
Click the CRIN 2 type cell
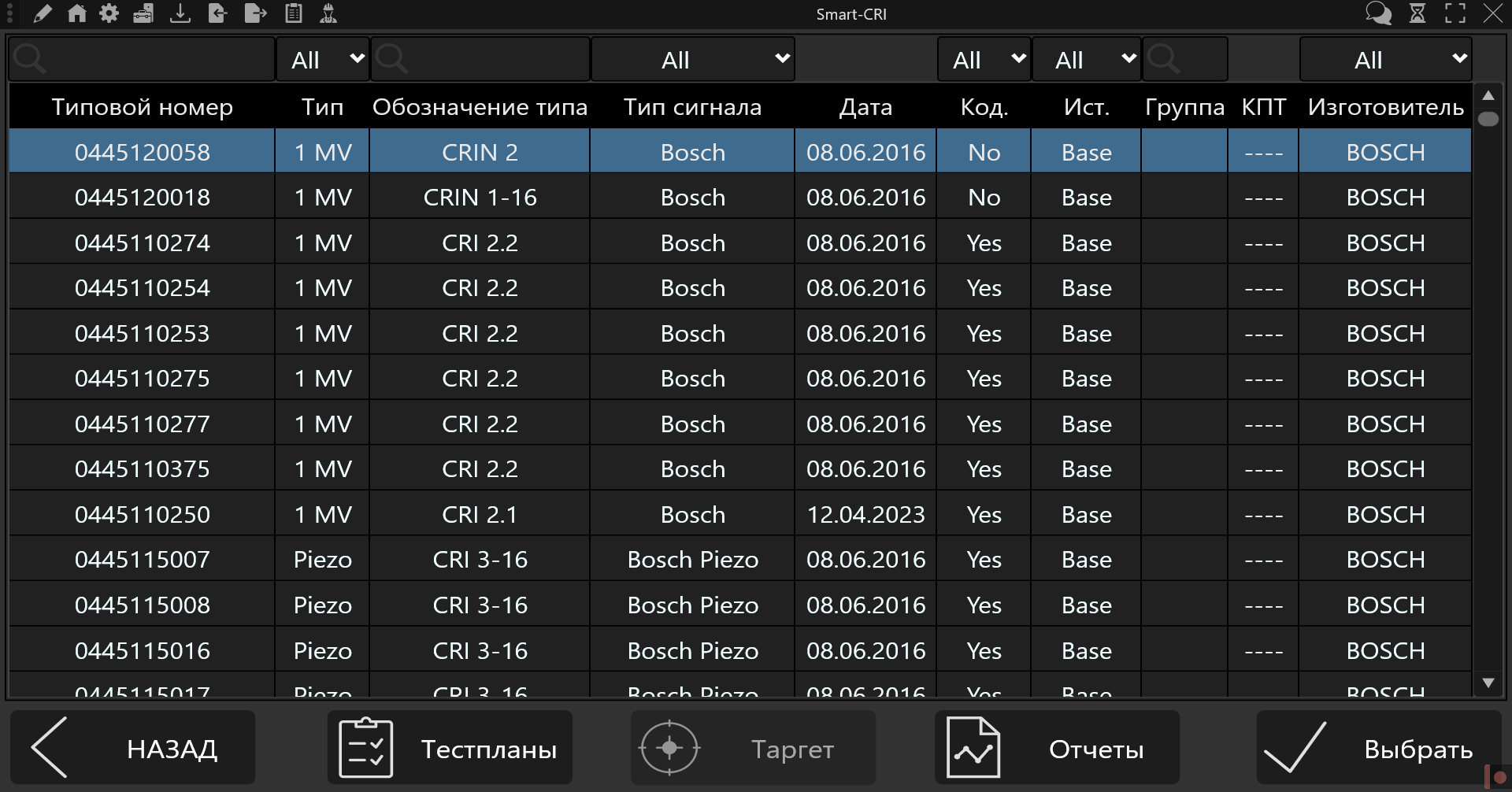point(480,152)
